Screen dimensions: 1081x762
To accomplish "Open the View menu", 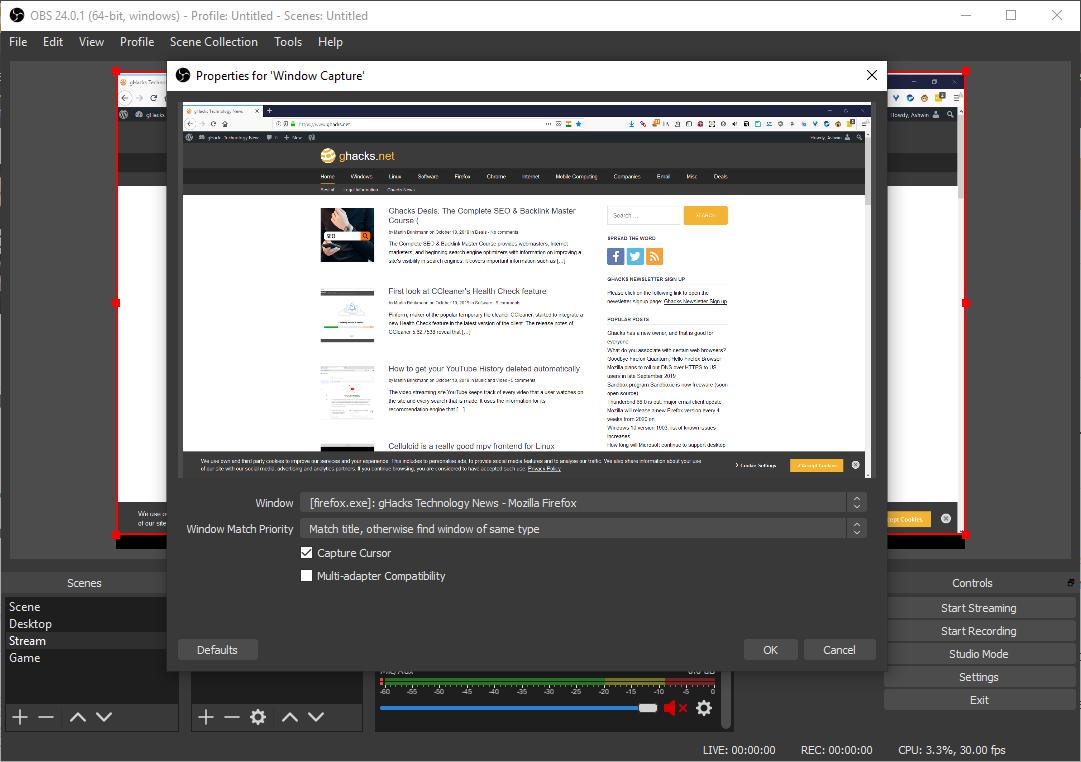I will tap(91, 42).
